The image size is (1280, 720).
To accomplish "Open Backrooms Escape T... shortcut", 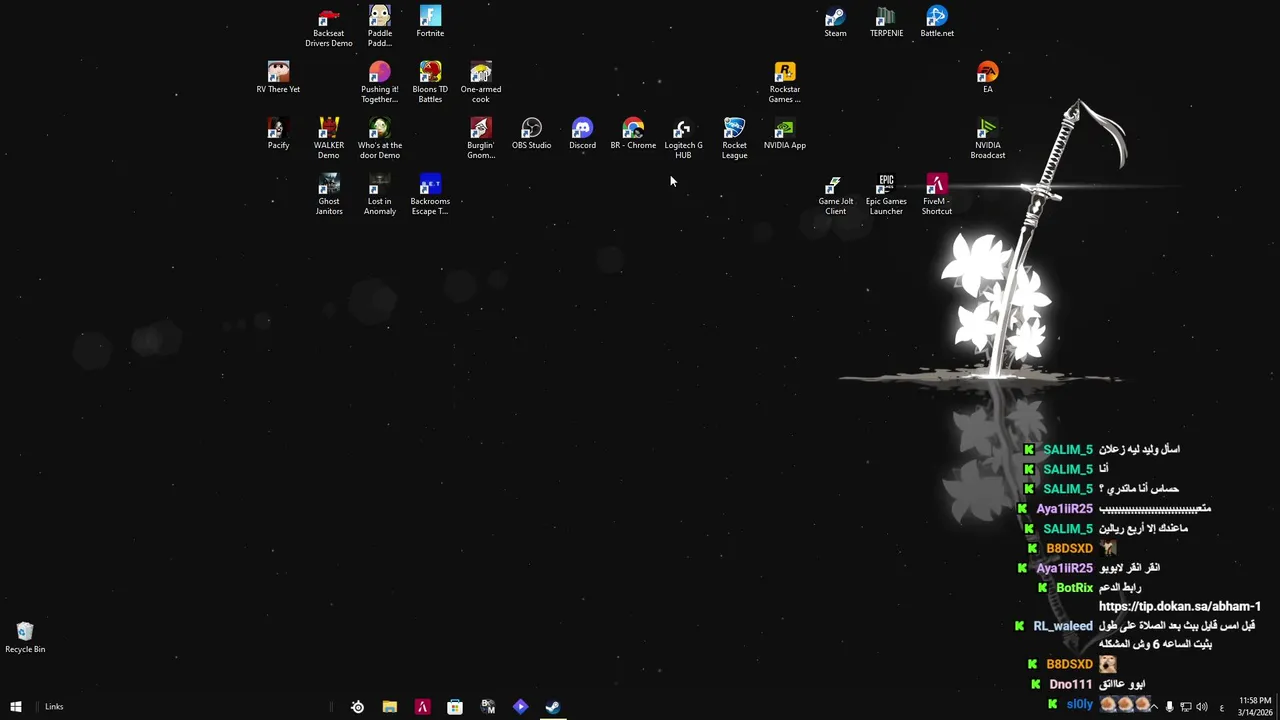I will [430, 195].
